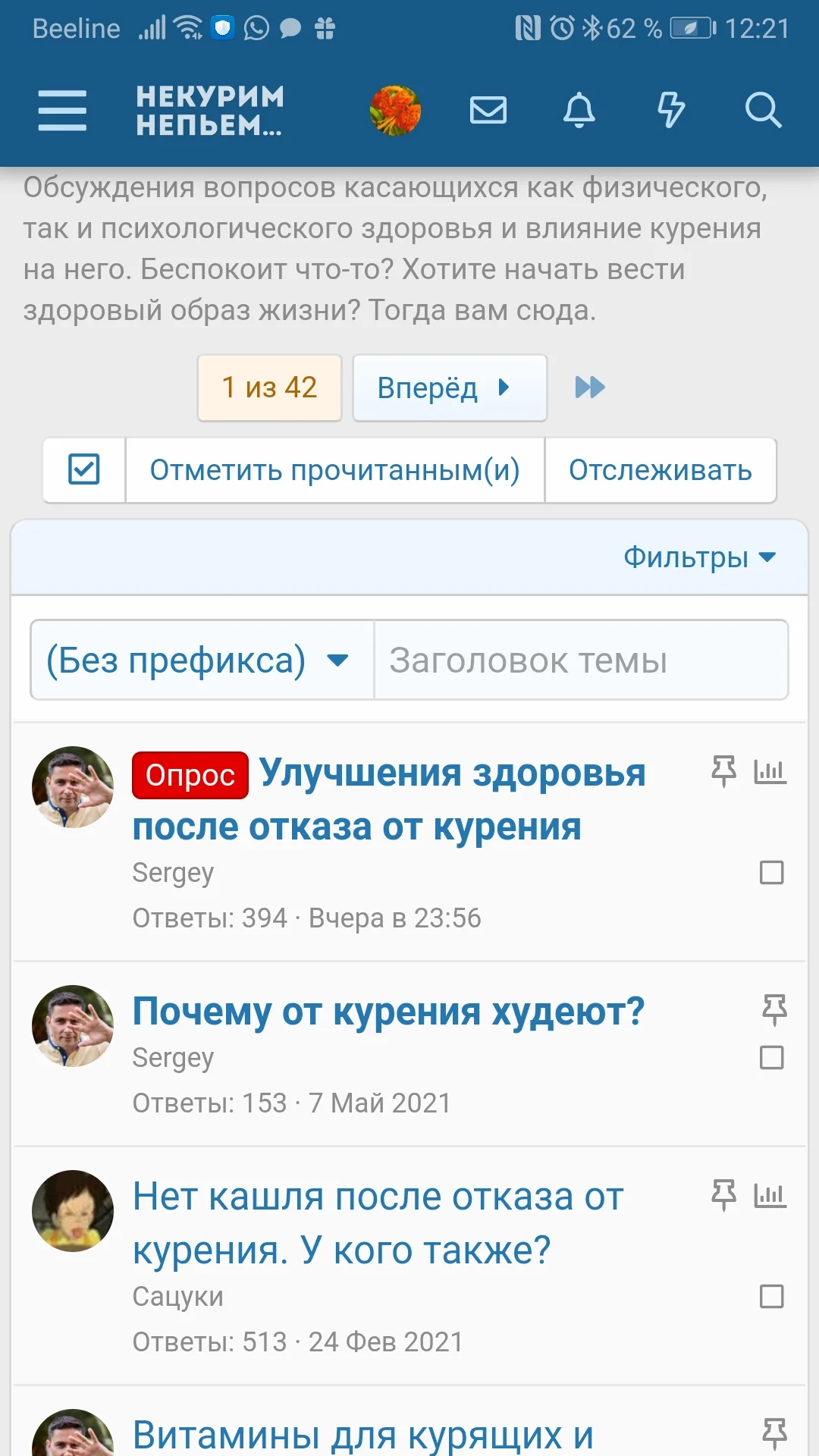Screen dimensions: 819x1456
Task: Tap the pin icon on Почему от курения худеют
Action: (774, 1010)
